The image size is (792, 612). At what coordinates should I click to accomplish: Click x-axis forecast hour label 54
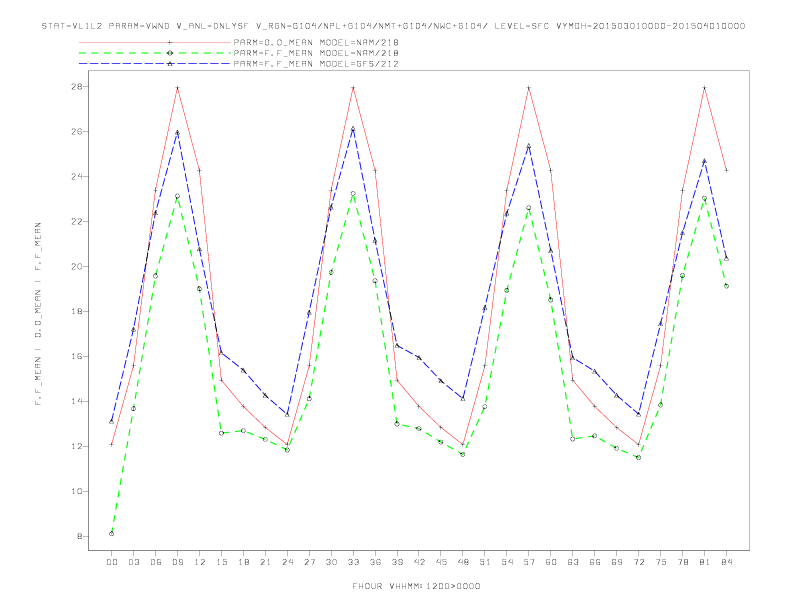click(507, 562)
